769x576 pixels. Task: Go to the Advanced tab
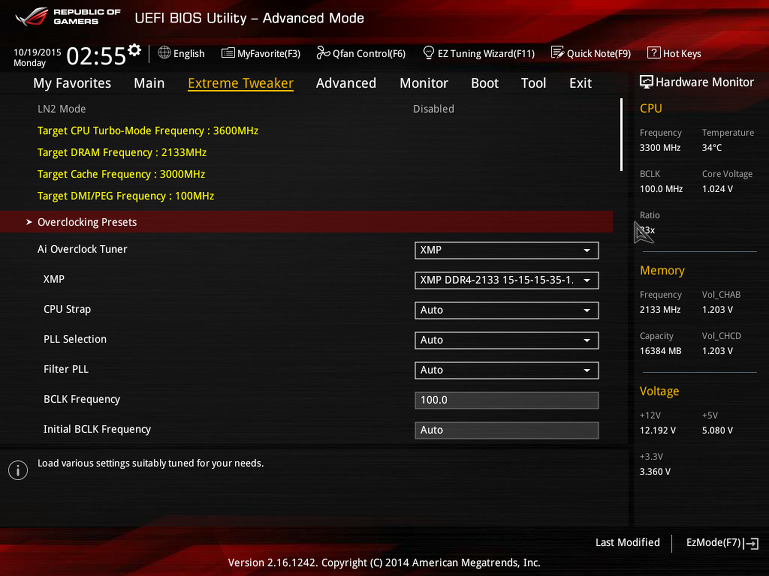tap(346, 83)
